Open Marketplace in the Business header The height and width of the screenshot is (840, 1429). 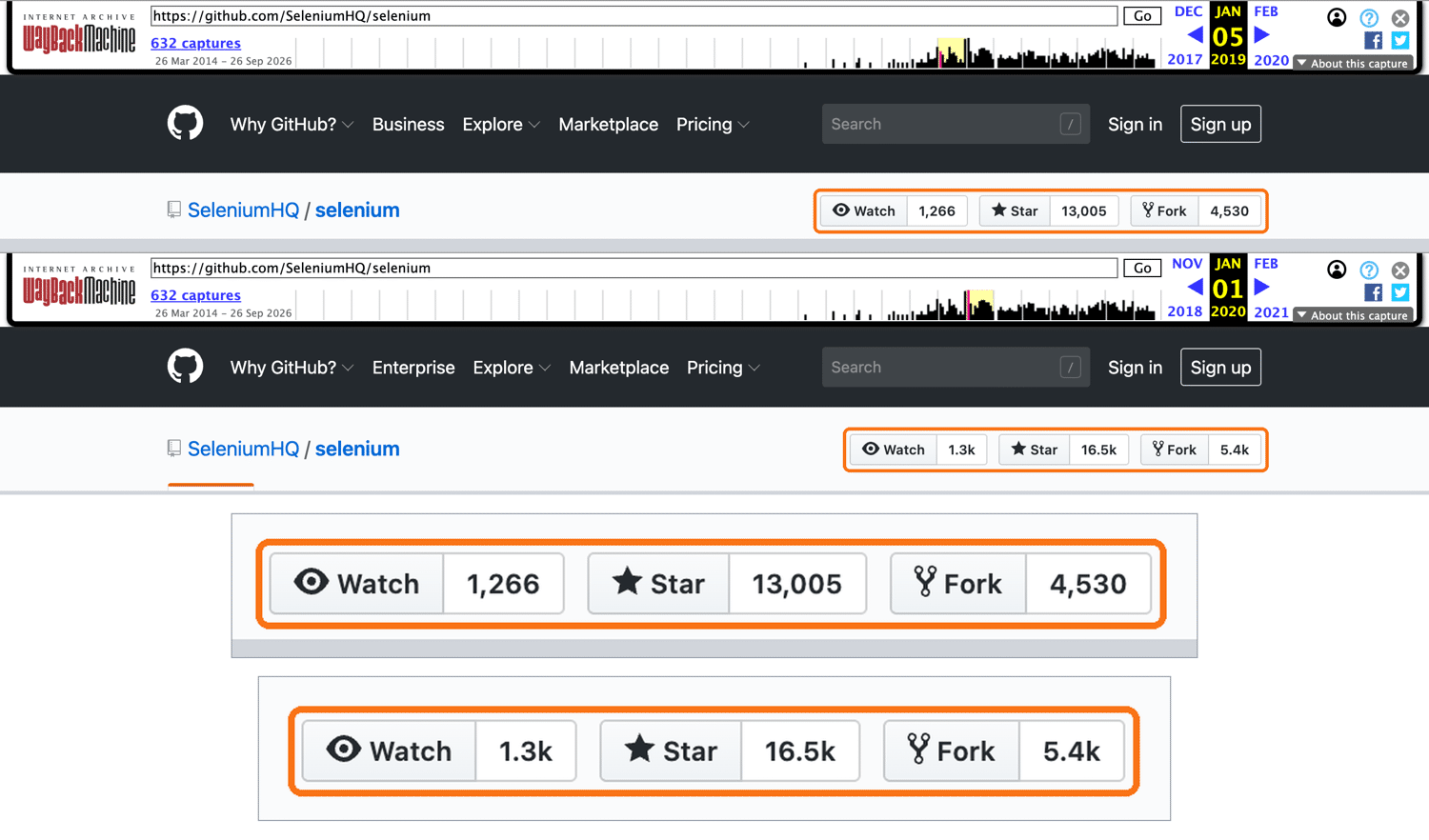[x=608, y=124]
